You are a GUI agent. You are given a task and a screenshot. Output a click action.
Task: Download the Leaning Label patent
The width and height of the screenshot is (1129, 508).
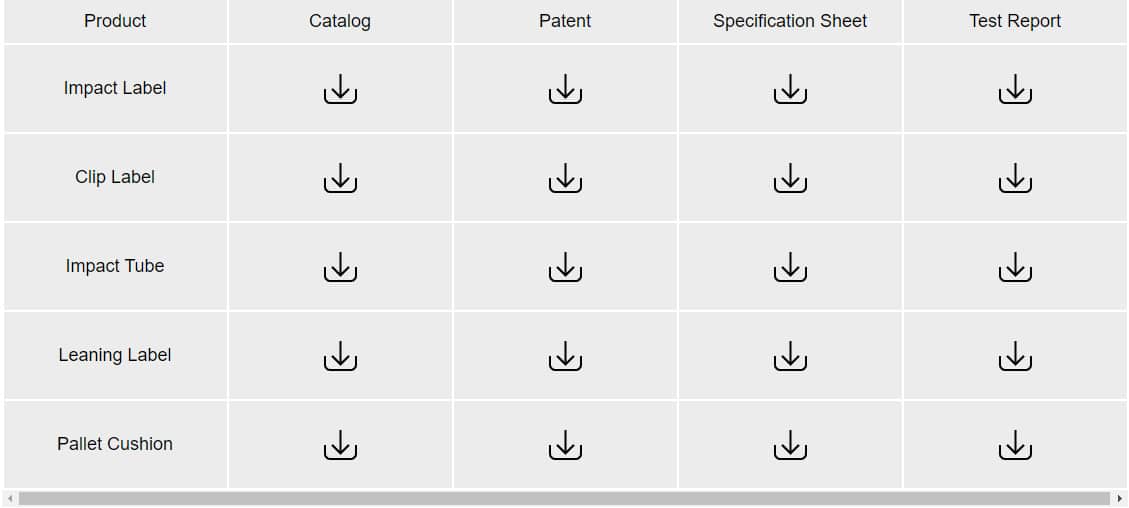[565, 356]
